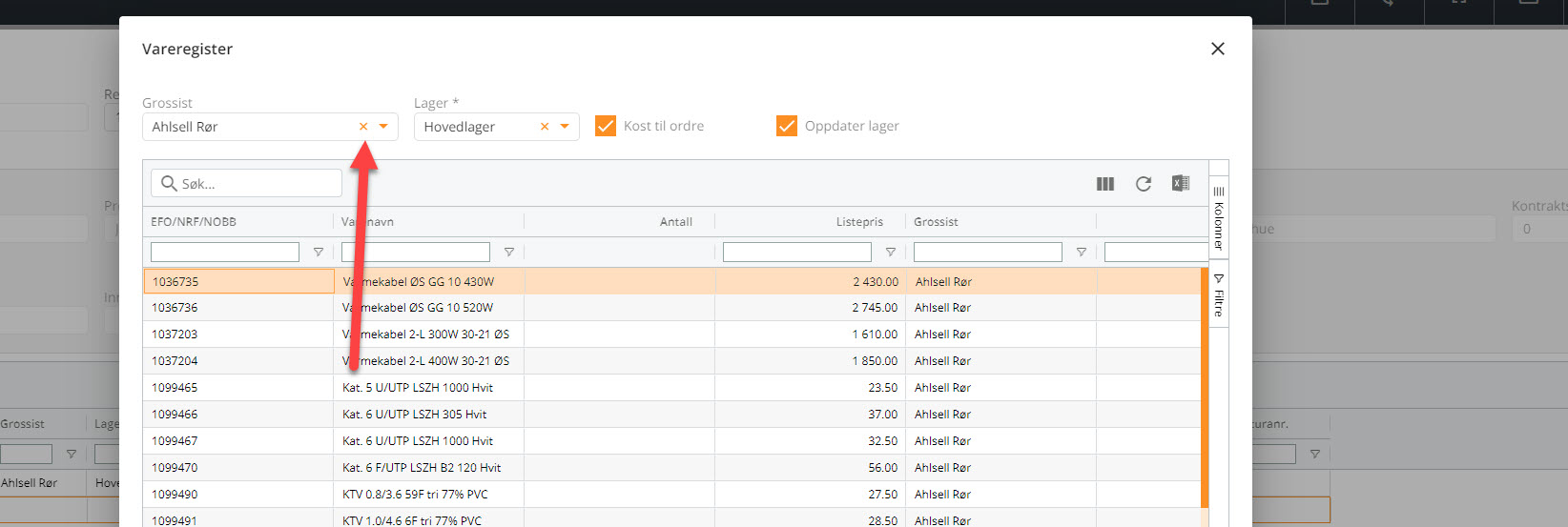Click list price 1 850.00
Viewport: 1568px width, 527px height.
(x=876, y=361)
